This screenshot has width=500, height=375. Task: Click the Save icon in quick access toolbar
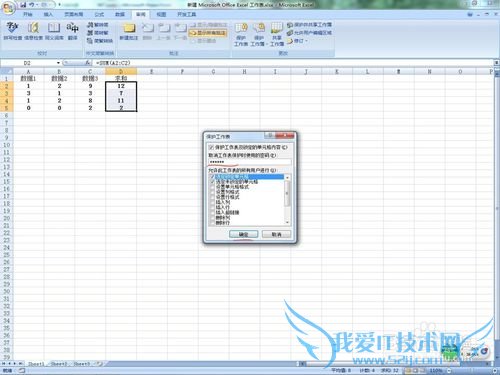click(23, 5)
